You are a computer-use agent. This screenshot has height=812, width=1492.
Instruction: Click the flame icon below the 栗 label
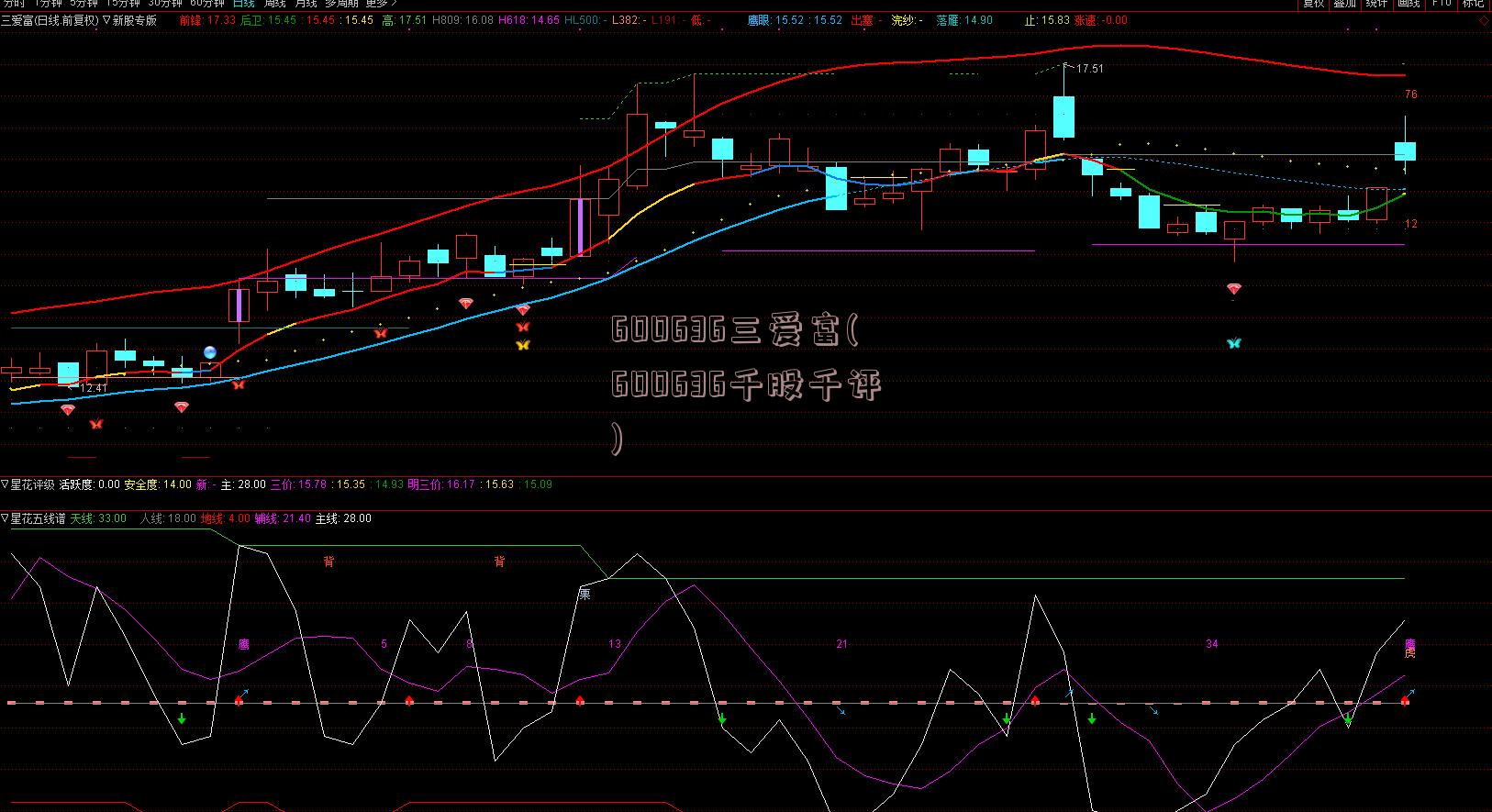coord(580,701)
